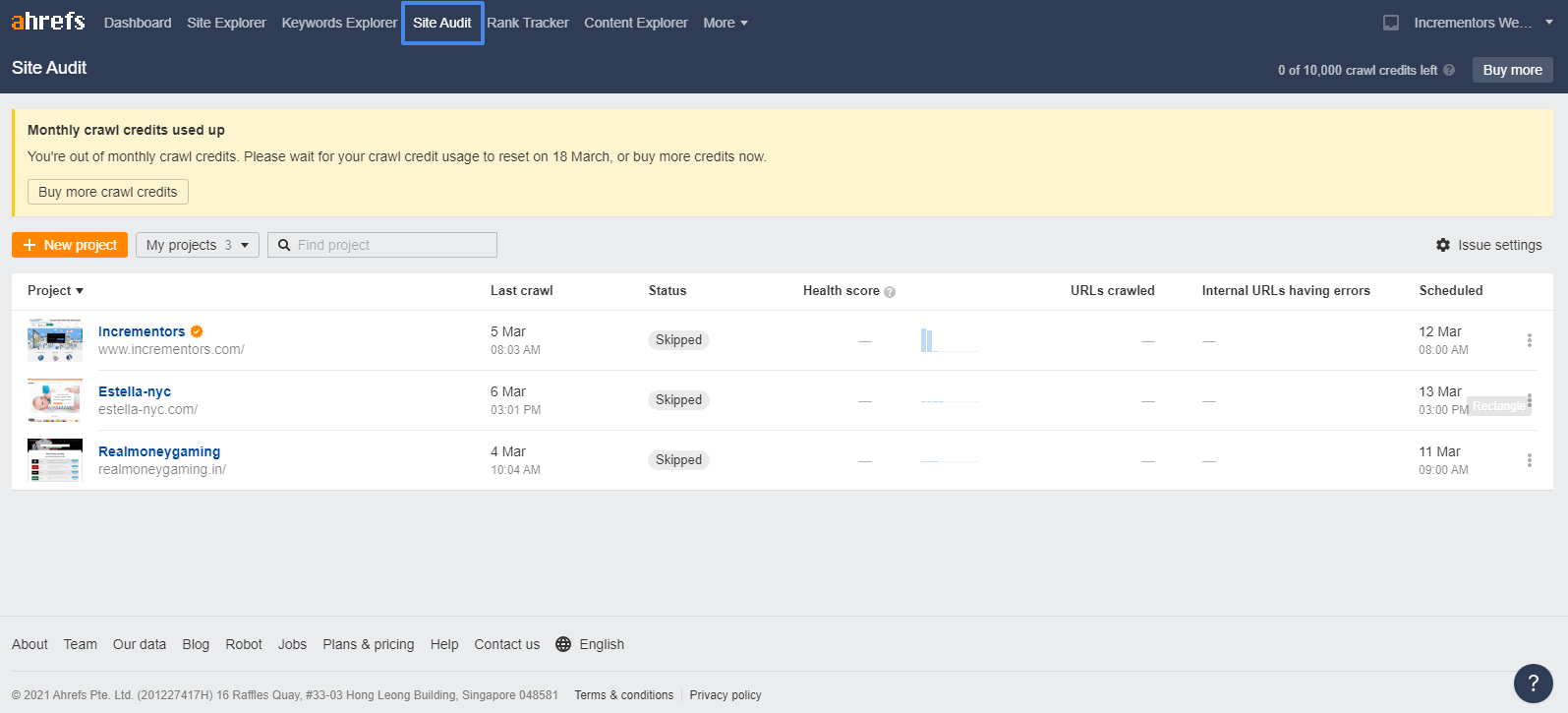Image resolution: width=1568 pixels, height=713 pixels.
Task: Open the Blog footer link
Action: (x=196, y=644)
